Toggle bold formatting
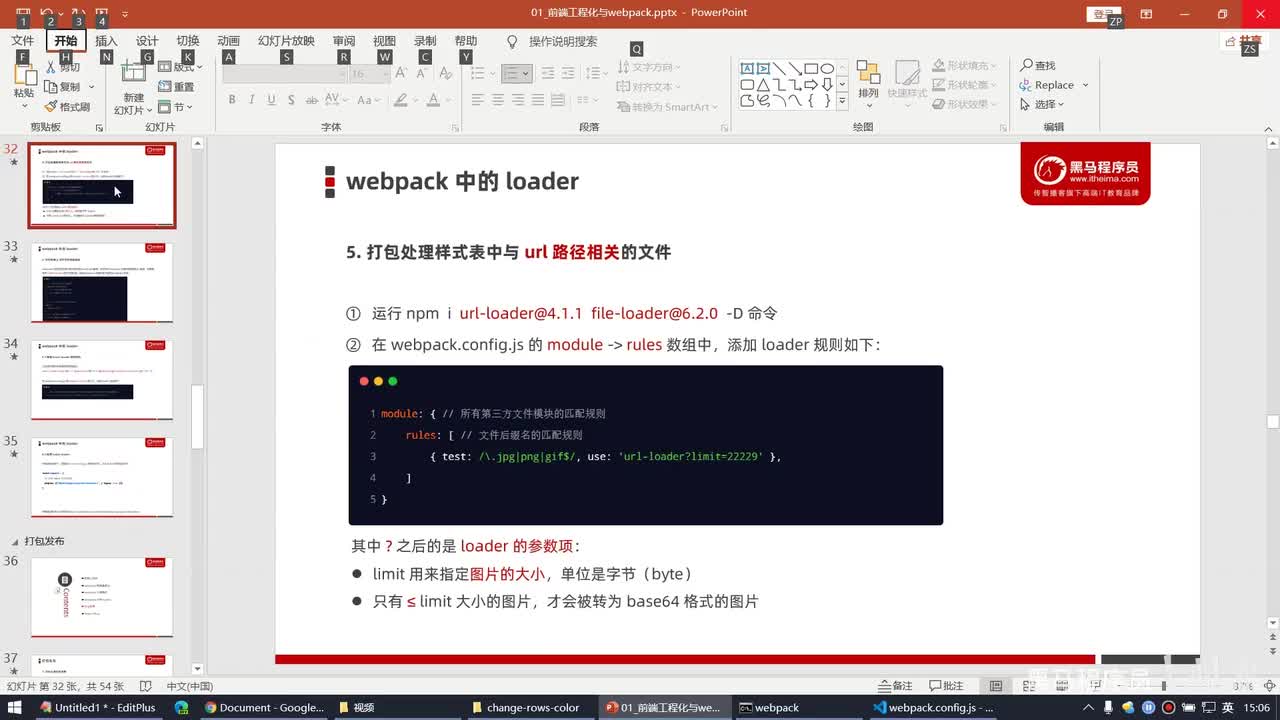Screen dimensions: 1280x720 232,100
